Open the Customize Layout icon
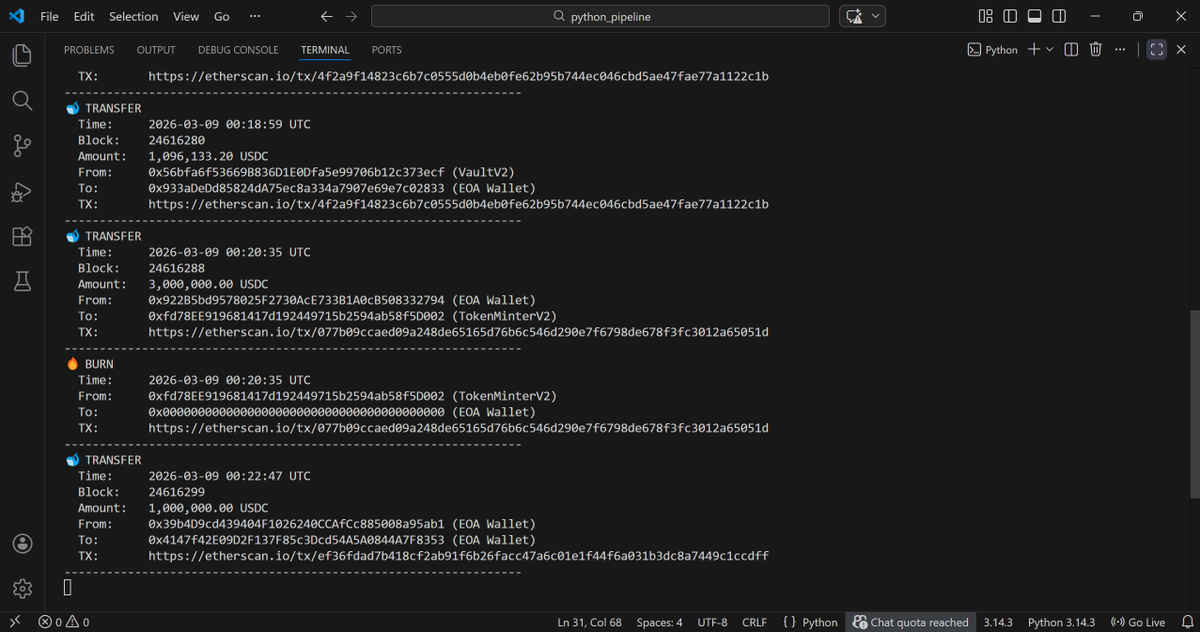The width and height of the screenshot is (1200, 632). pos(986,16)
